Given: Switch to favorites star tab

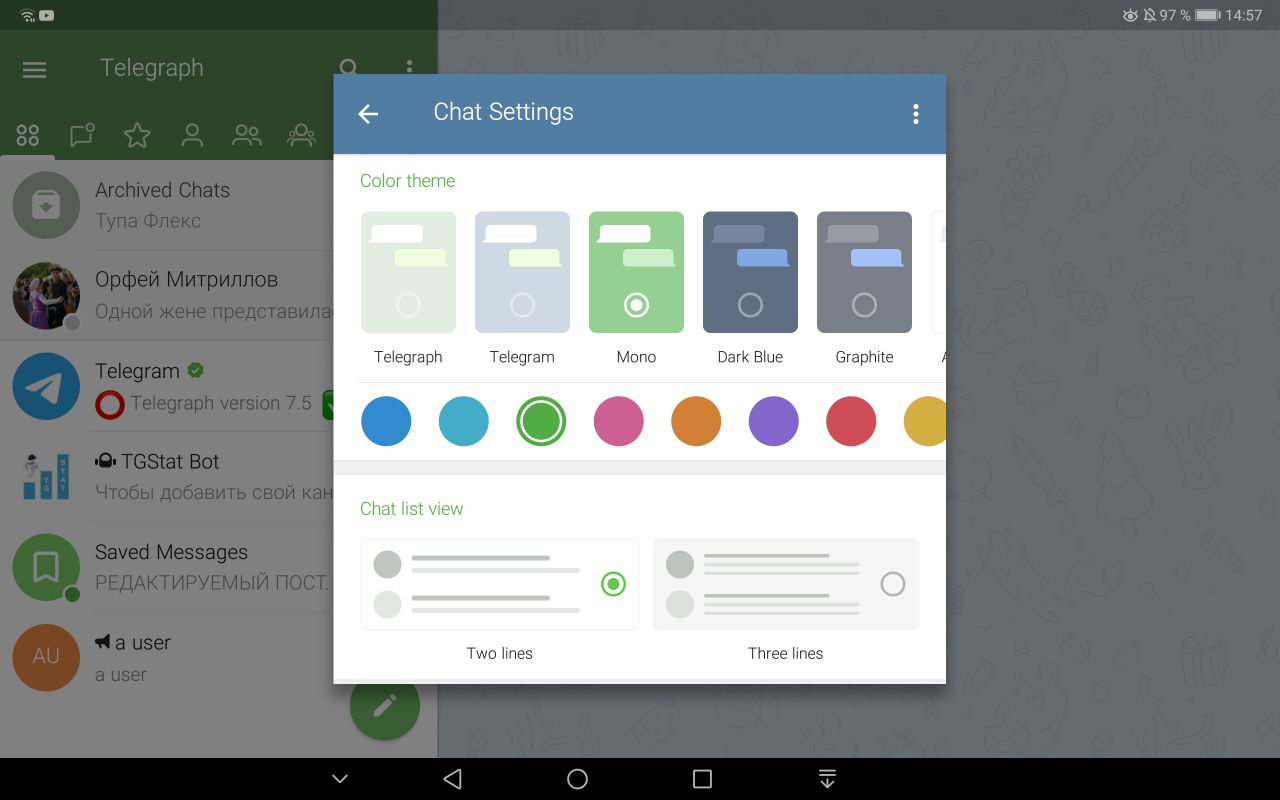Looking at the screenshot, I should 137,135.
